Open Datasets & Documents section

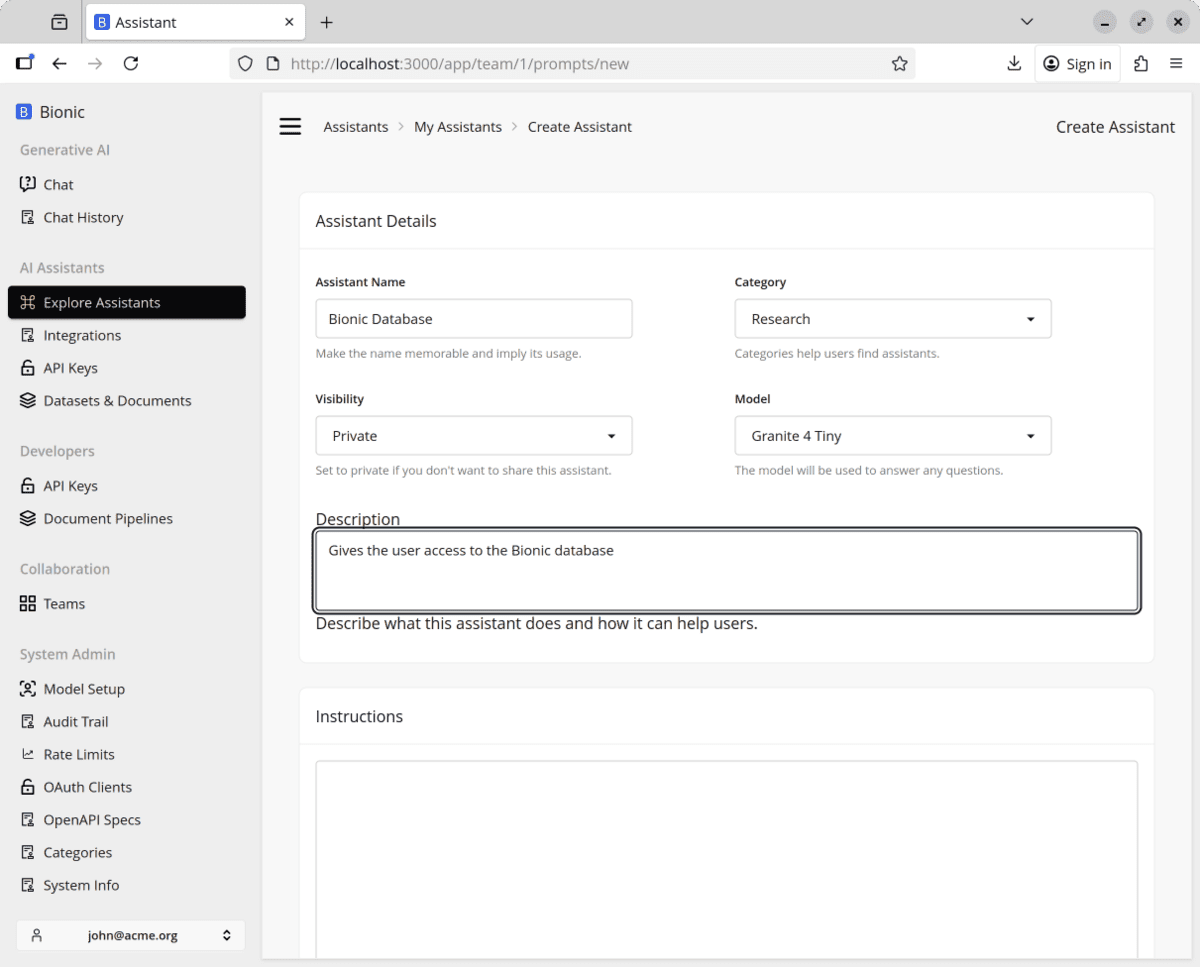point(117,400)
